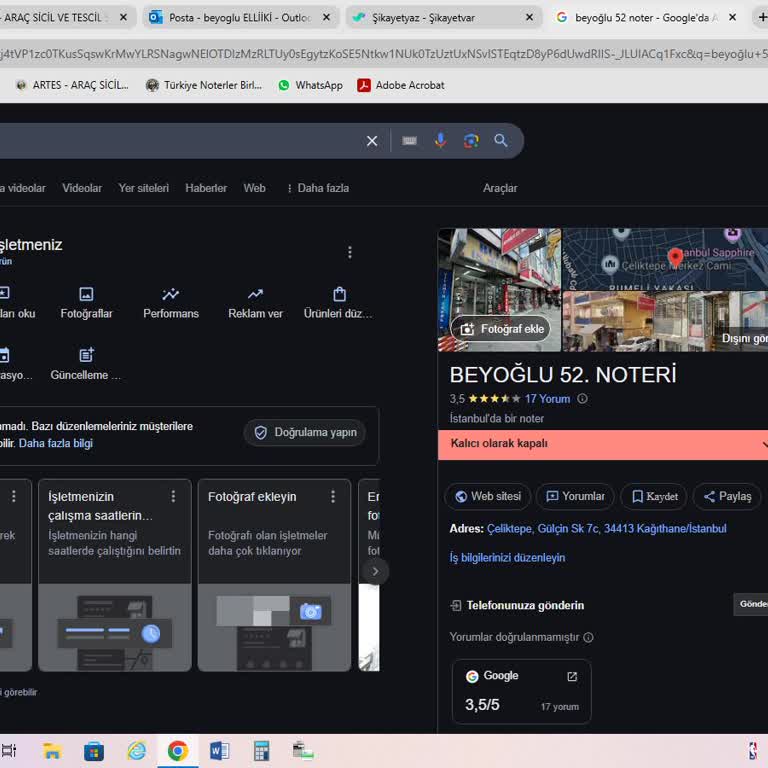
Task: Click İş bilgilerinizi düzenleyin link
Action: (x=507, y=558)
